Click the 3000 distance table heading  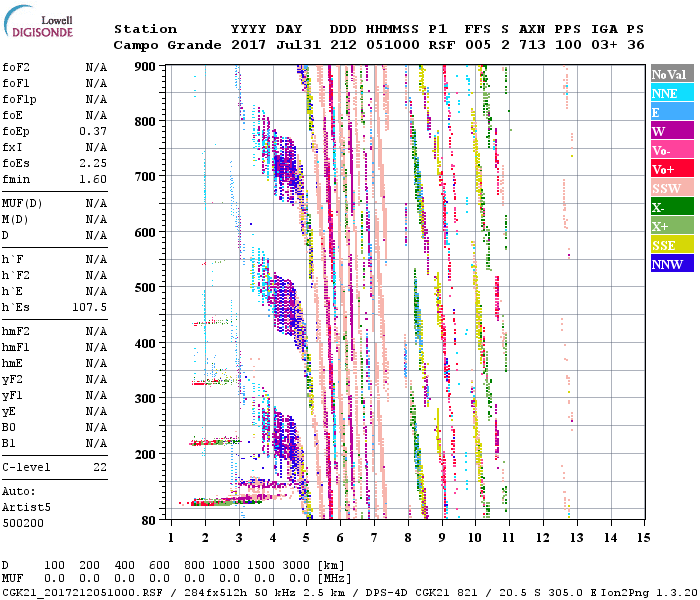coord(296,566)
